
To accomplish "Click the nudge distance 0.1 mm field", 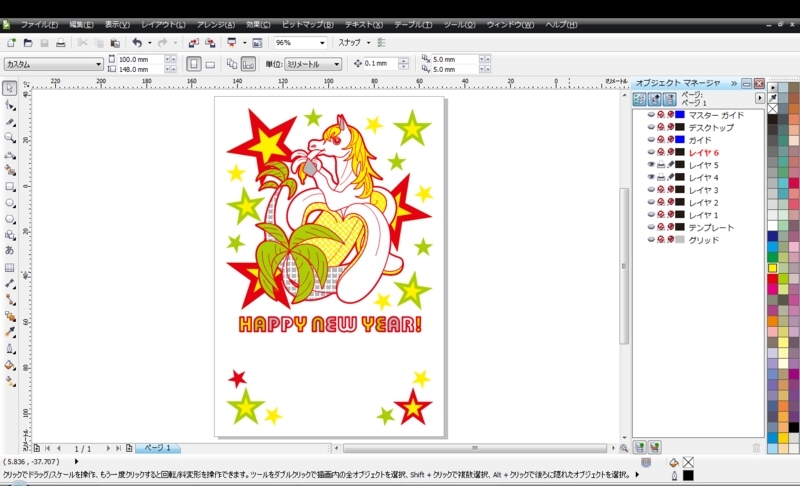I will tap(380, 64).
